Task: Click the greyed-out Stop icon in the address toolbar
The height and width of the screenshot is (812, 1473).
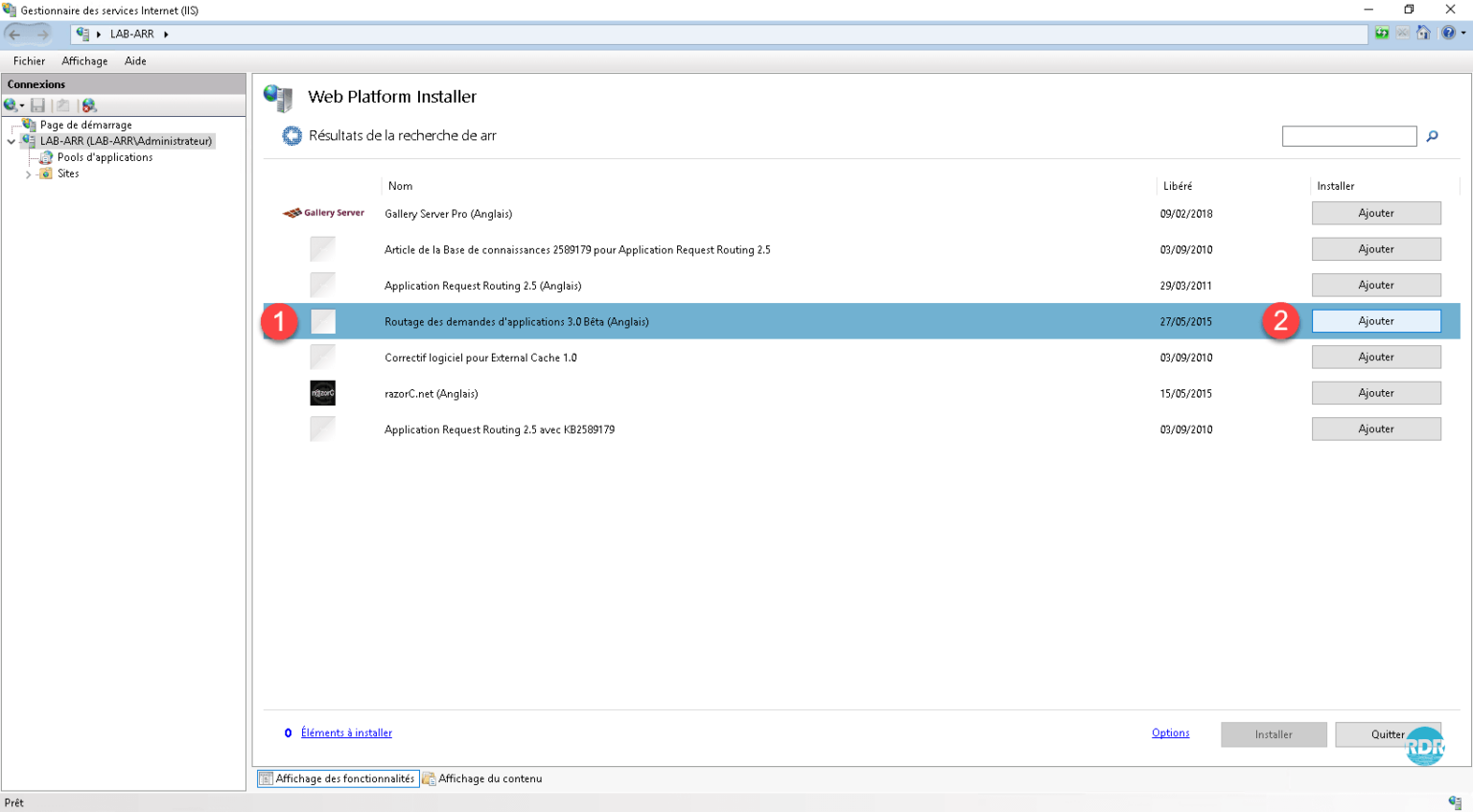Action: [x=1403, y=33]
